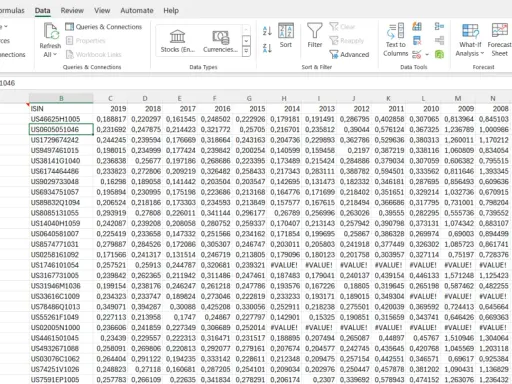
Task: Select column B header
Action: coord(61,98)
